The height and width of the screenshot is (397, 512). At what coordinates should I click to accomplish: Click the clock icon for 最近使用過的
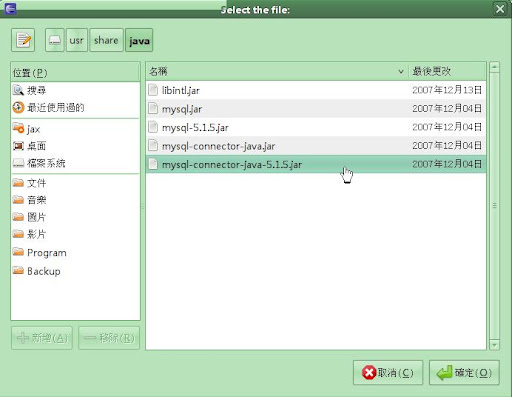[18, 107]
